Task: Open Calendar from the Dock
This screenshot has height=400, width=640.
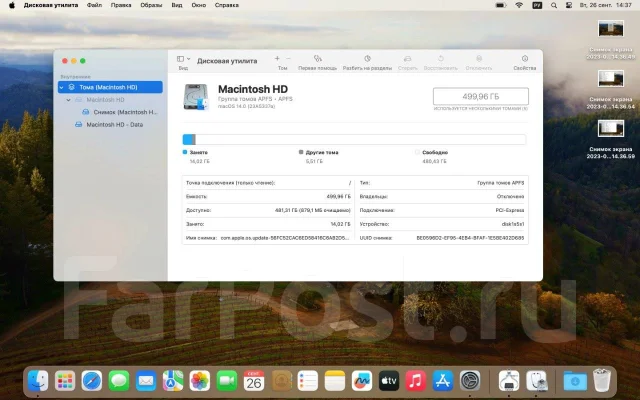Action: click(x=254, y=380)
